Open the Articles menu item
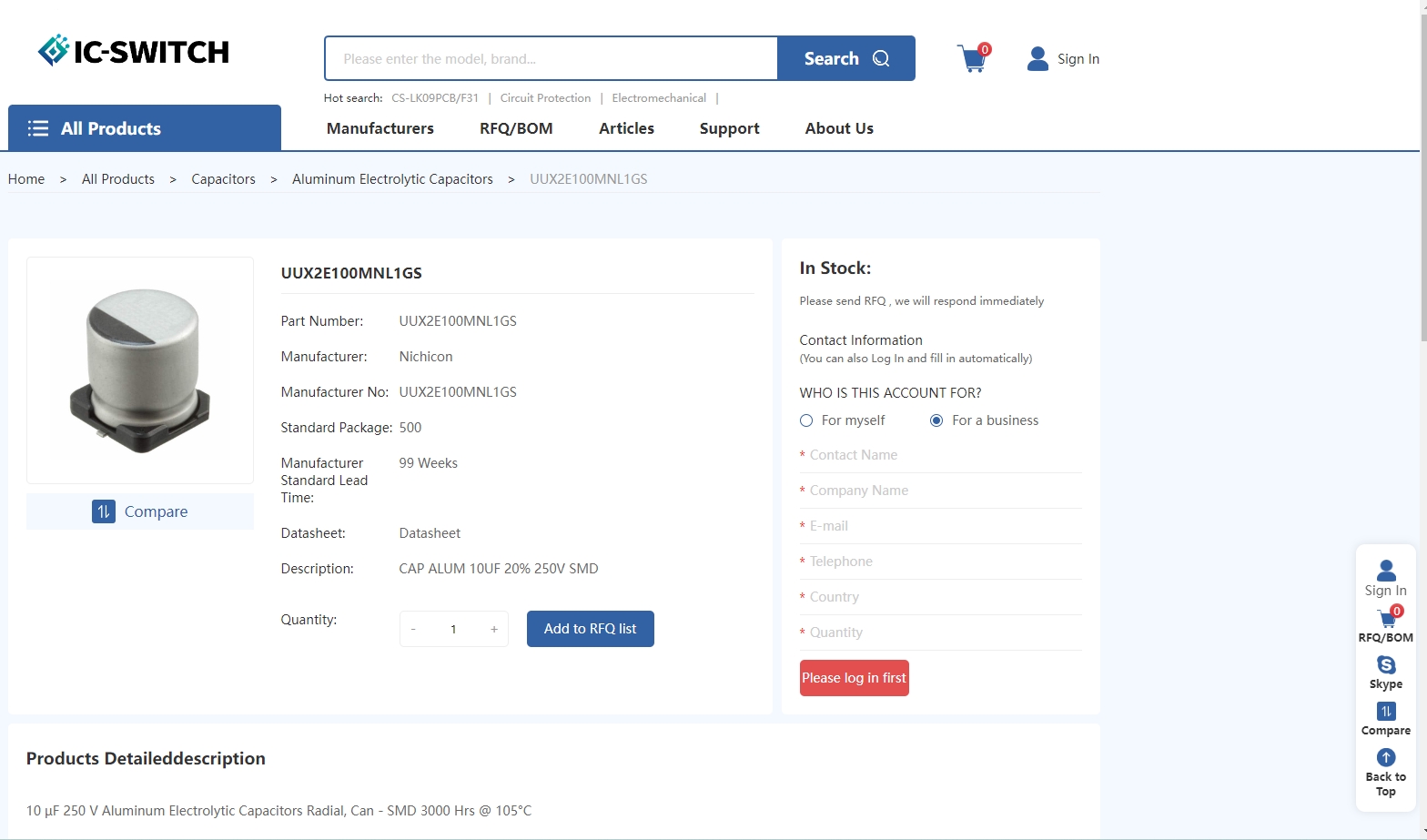This screenshot has height=840, width=1427. coord(626,128)
